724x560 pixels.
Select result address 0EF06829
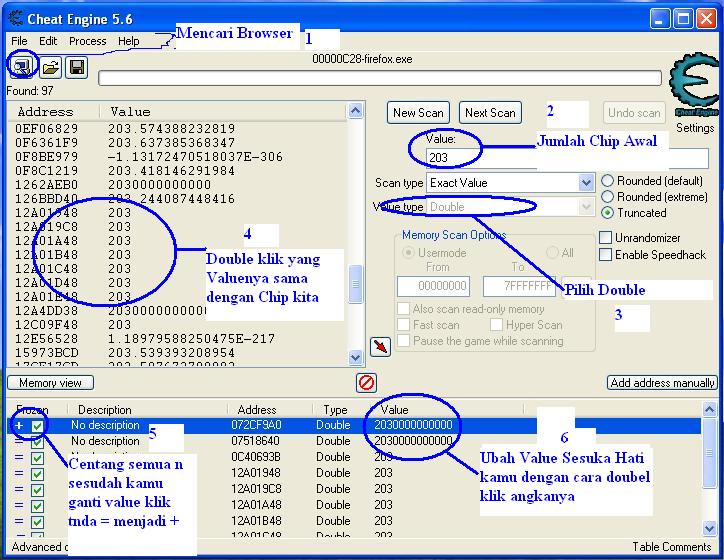(47, 128)
